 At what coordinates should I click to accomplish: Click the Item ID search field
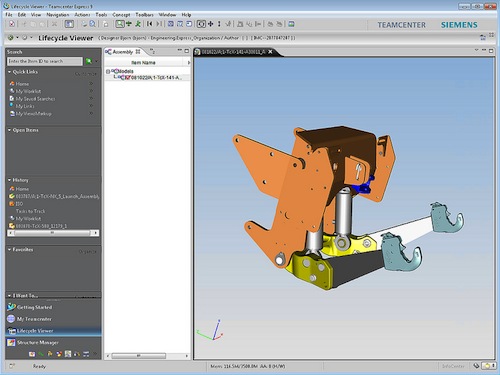[x=45, y=61]
